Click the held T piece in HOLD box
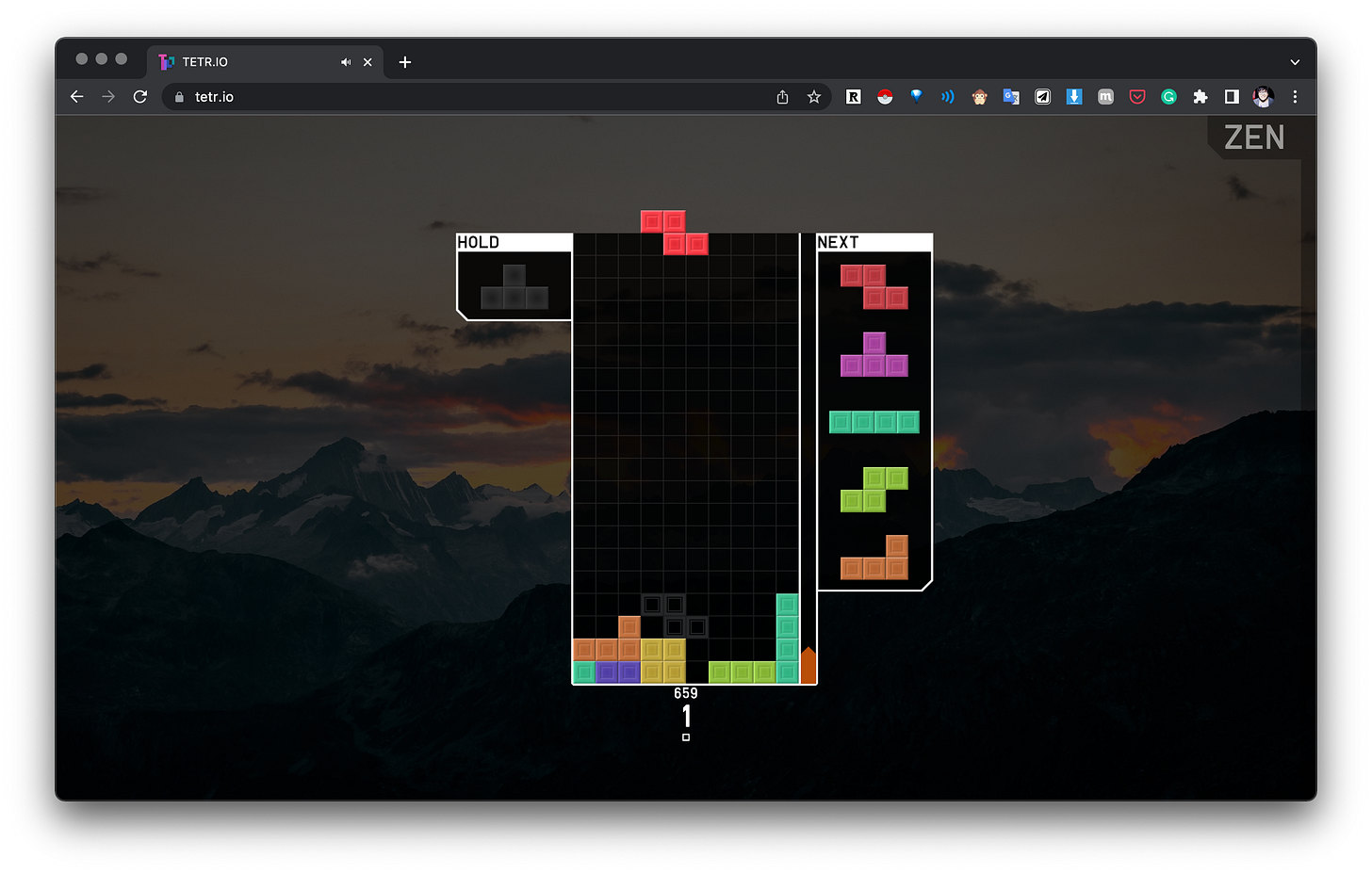Image resolution: width=1372 pixels, height=874 pixels. coord(514,287)
